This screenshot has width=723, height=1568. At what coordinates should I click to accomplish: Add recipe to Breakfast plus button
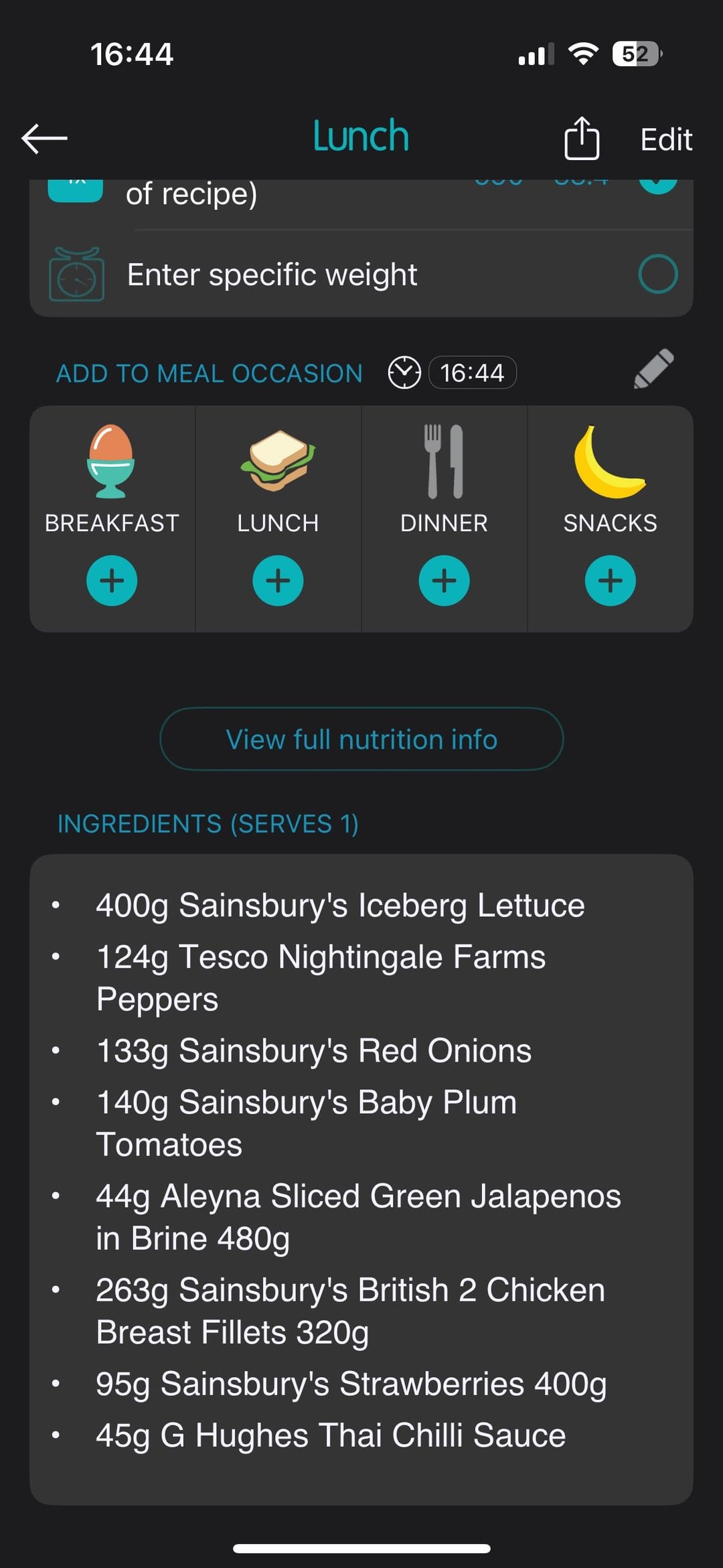click(x=112, y=581)
